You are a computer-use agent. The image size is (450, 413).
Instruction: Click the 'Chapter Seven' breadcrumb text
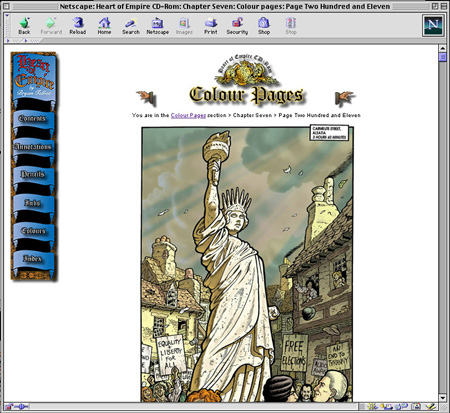(252, 115)
